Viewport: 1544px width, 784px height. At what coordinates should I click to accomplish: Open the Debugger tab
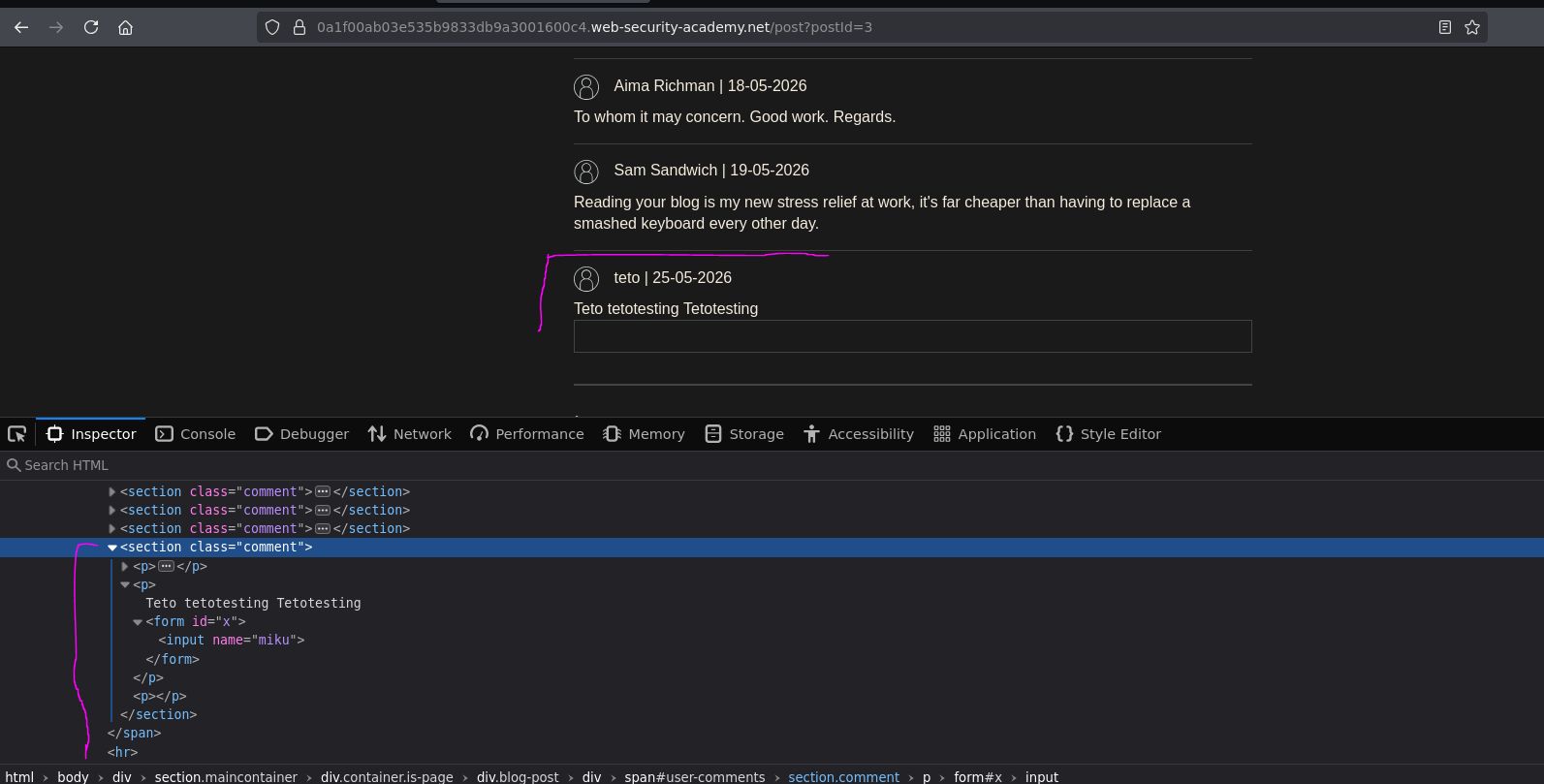301,434
